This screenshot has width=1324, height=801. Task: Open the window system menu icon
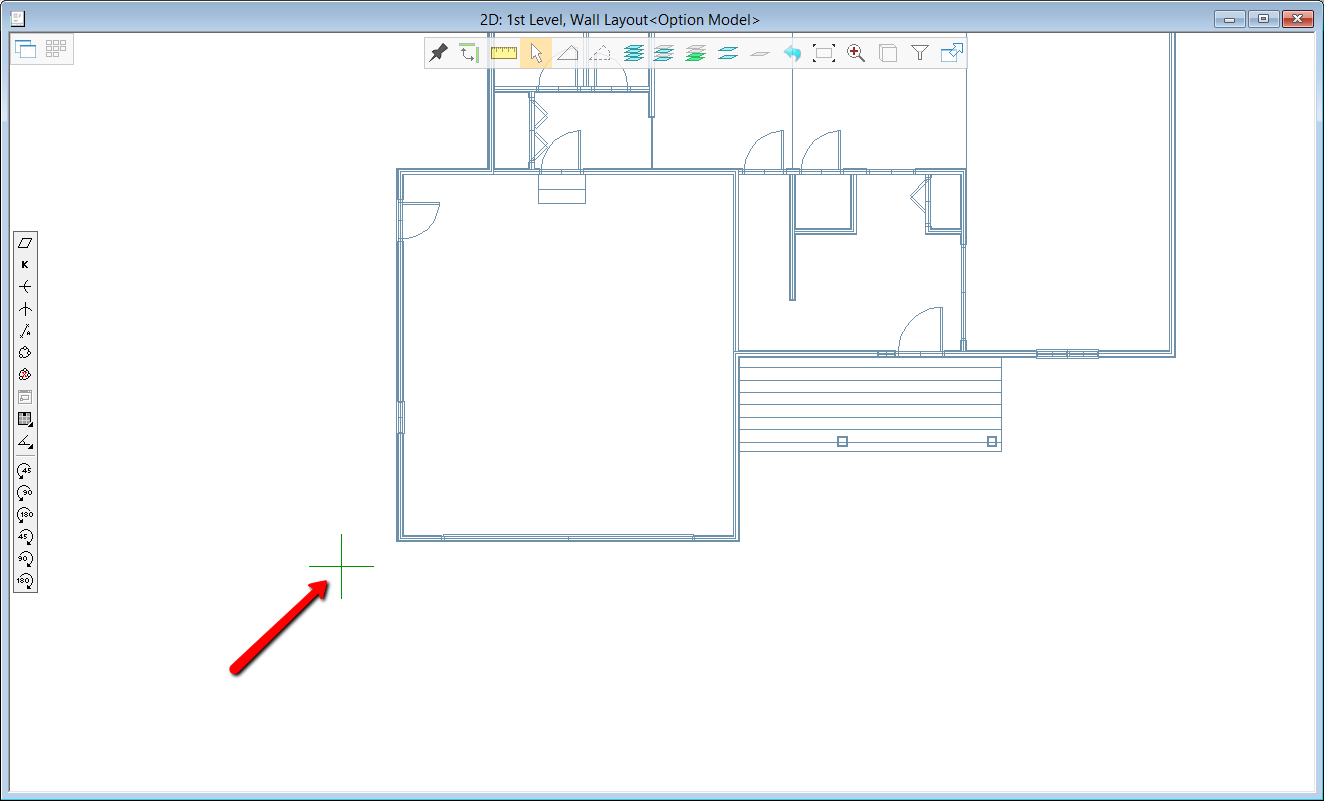click(x=16, y=18)
